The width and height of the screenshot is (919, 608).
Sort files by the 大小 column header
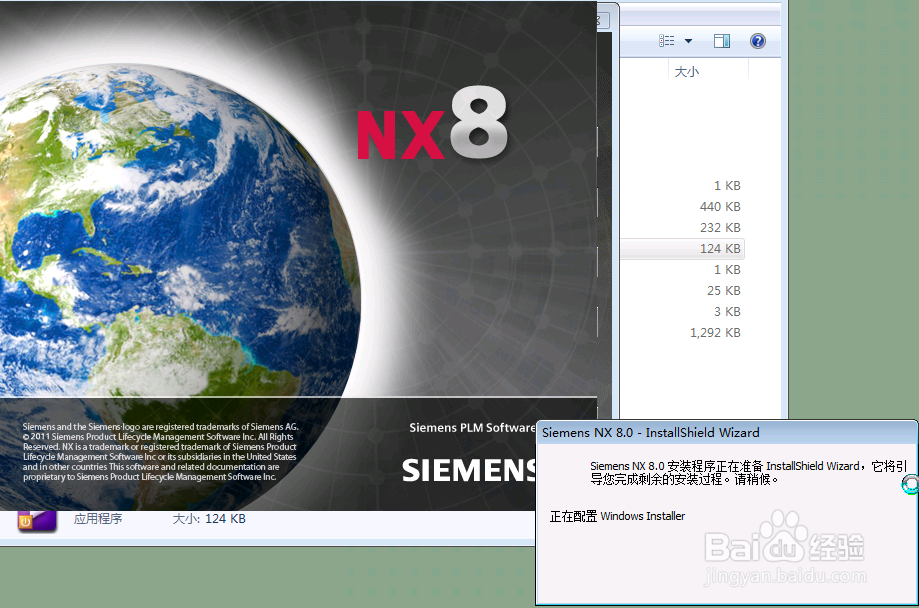[x=687, y=72]
